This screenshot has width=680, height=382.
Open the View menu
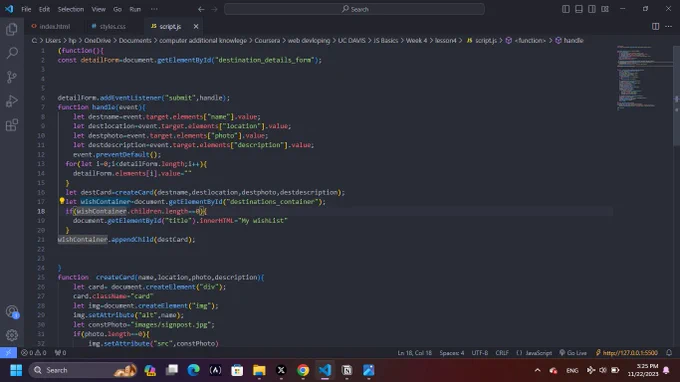pyautogui.click(x=98, y=9)
